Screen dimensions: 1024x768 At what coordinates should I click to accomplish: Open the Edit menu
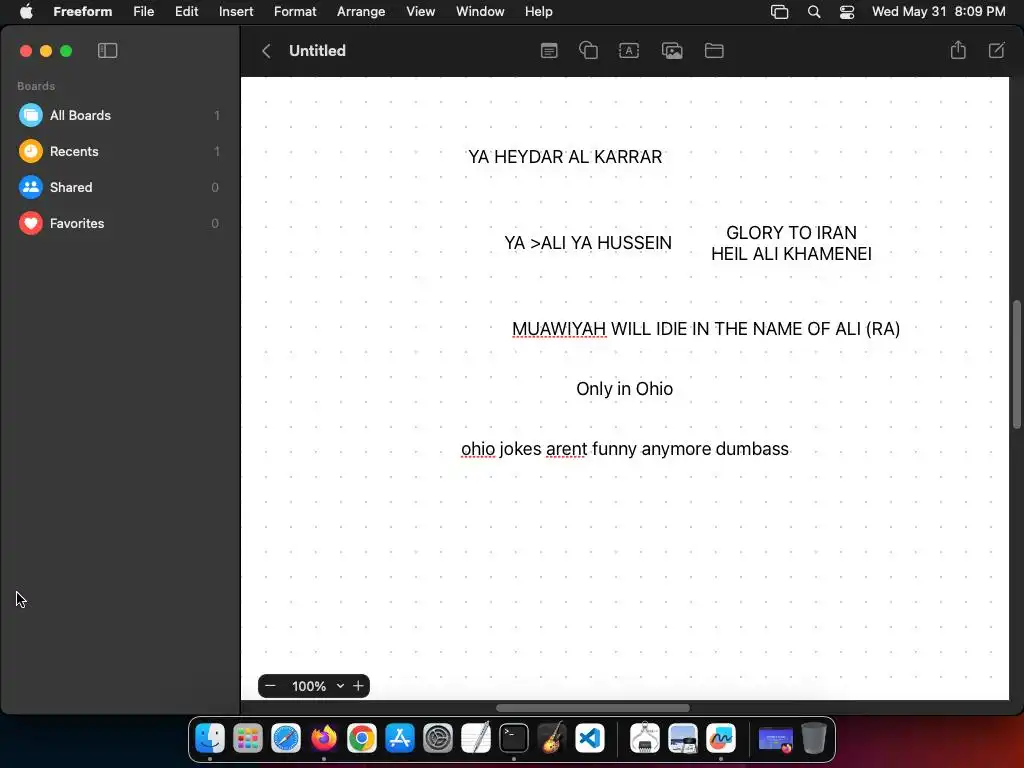pyautogui.click(x=186, y=11)
